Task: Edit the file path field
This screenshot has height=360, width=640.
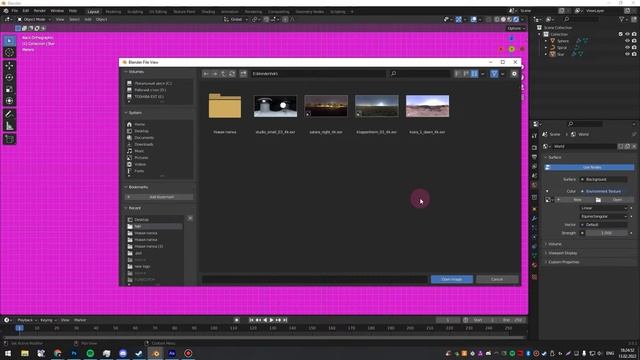Action: click(318, 74)
